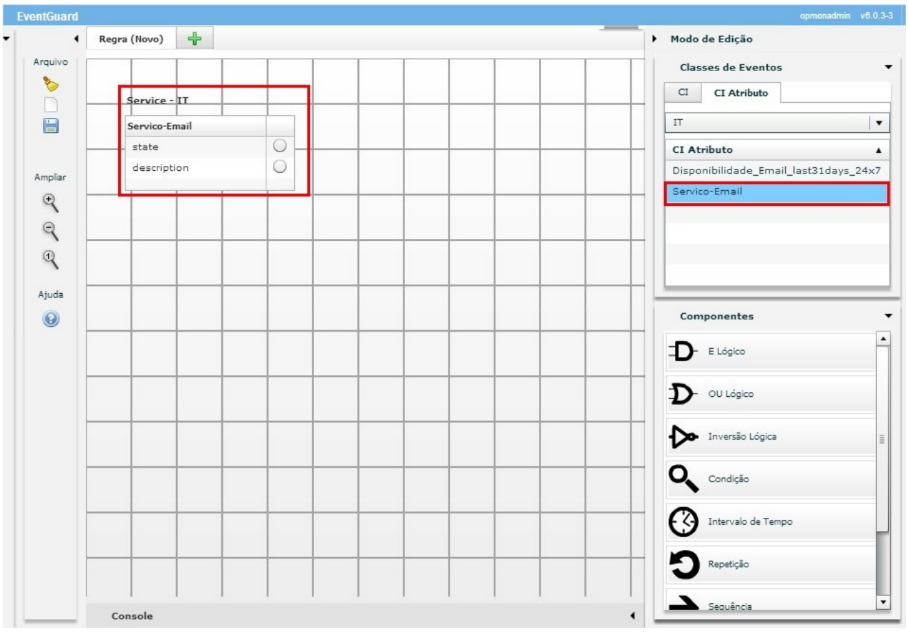The width and height of the screenshot is (908, 632).
Task: Select the state radio button connector
Action: pyautogui.click(x=280, y=147)
